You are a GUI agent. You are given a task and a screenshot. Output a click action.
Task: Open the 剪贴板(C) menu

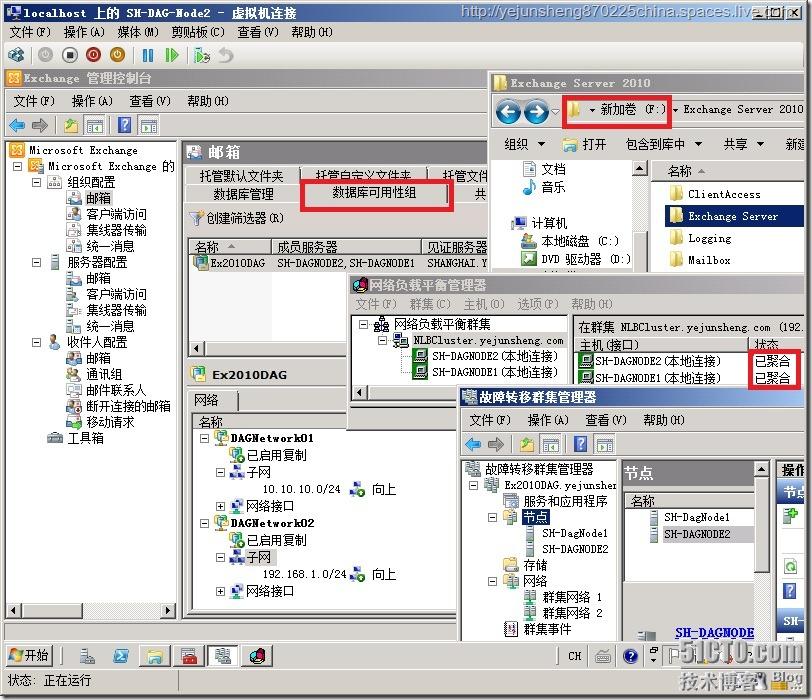(x=198, y=32)
